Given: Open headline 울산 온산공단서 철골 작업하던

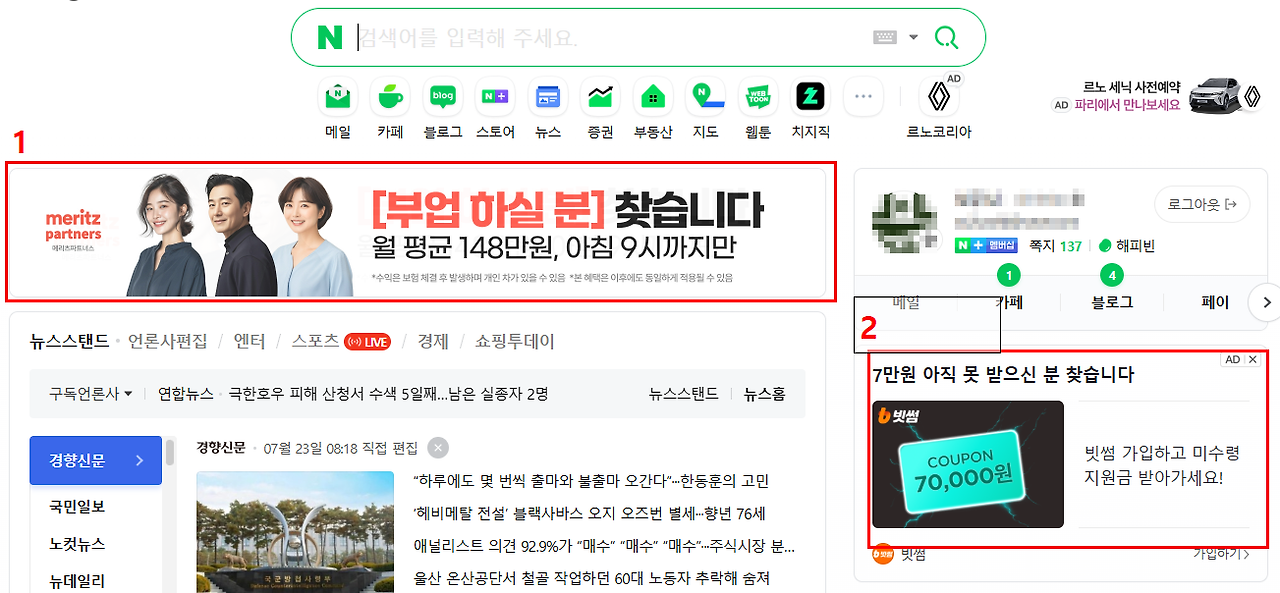Looking at the screenshot, I should pyautogui.click(x=591, y=578).
